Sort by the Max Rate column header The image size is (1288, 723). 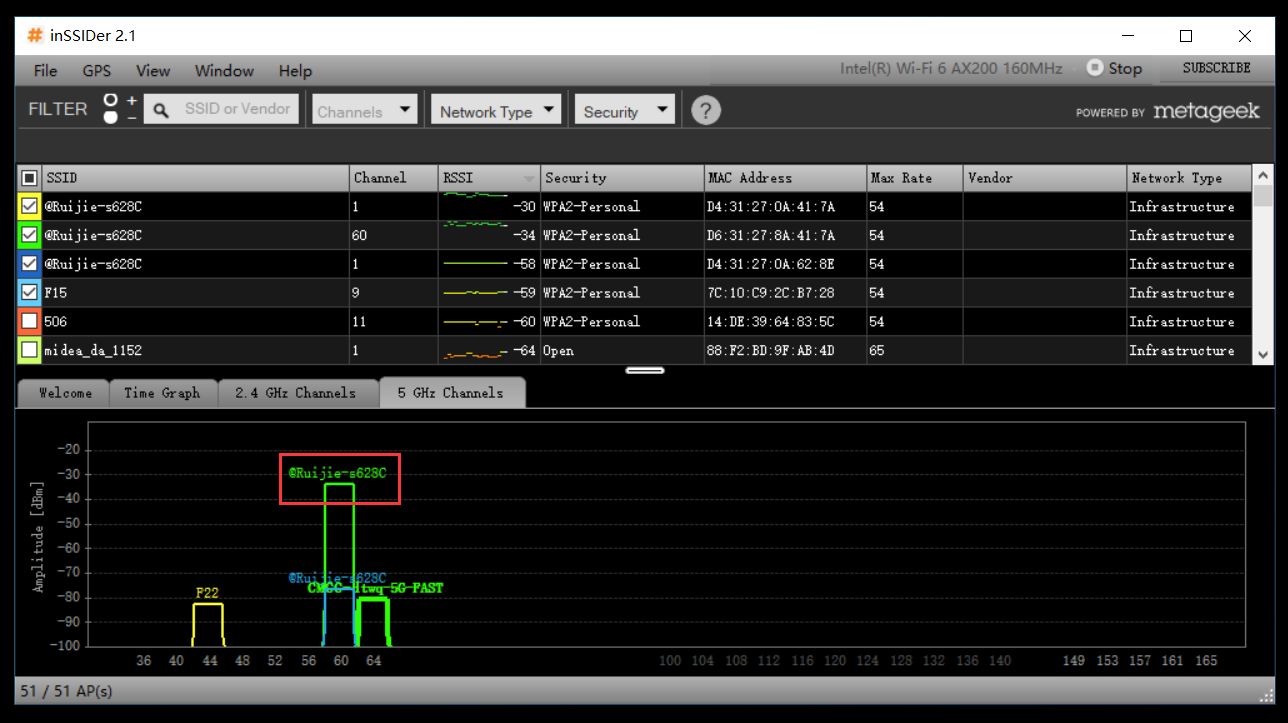click(x=914, y=178)
